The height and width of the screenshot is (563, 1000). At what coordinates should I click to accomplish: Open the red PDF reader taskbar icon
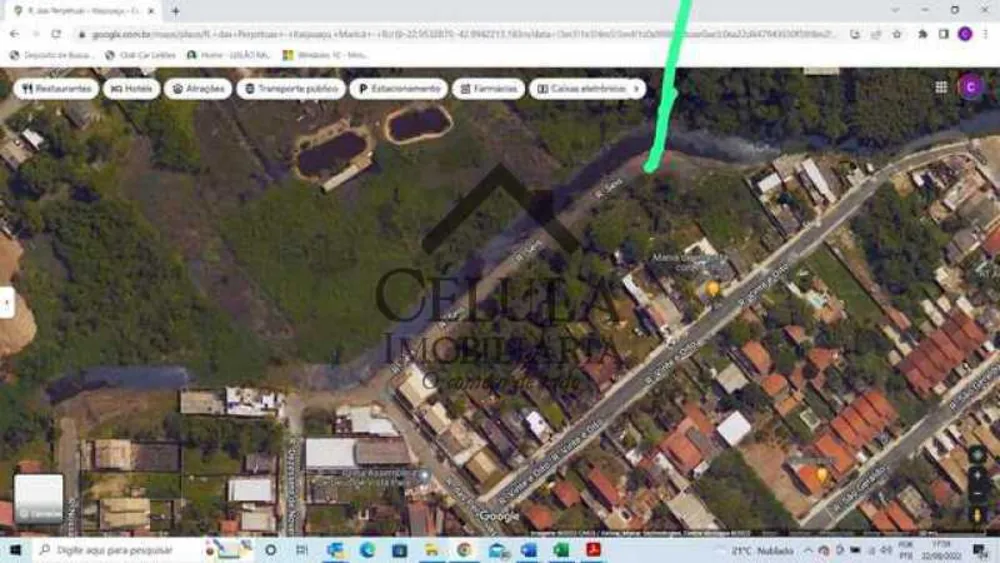coord(594,550)
